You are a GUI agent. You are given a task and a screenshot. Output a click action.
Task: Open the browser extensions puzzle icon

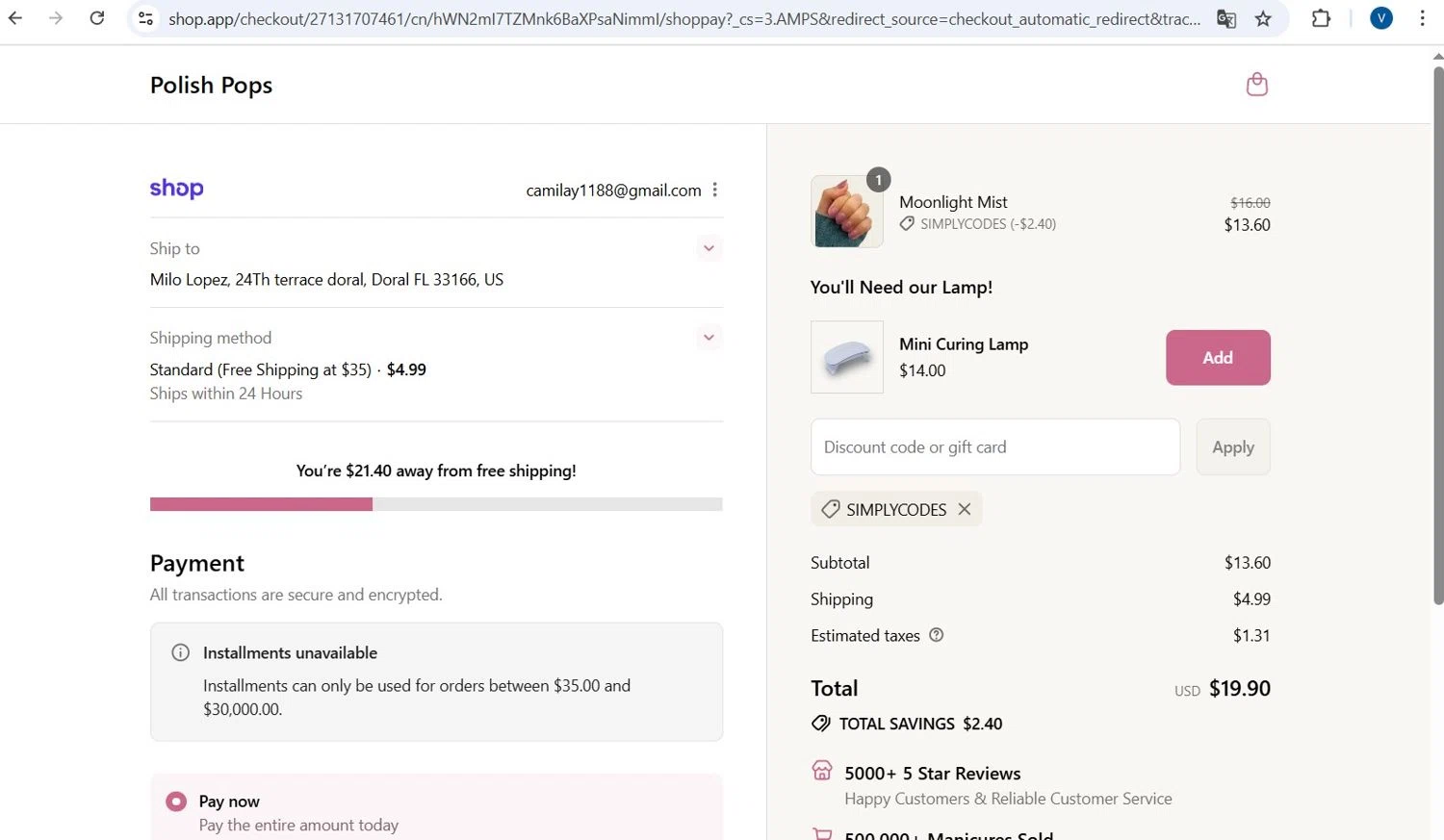coord(1321,18)
